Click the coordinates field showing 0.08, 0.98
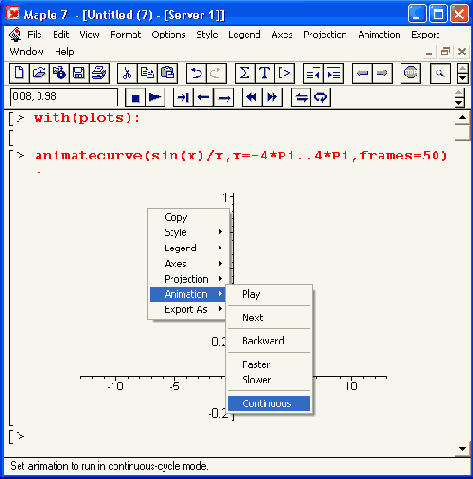Image resolution: width=473 pixels, height=479 pixels. click(64, 97)
